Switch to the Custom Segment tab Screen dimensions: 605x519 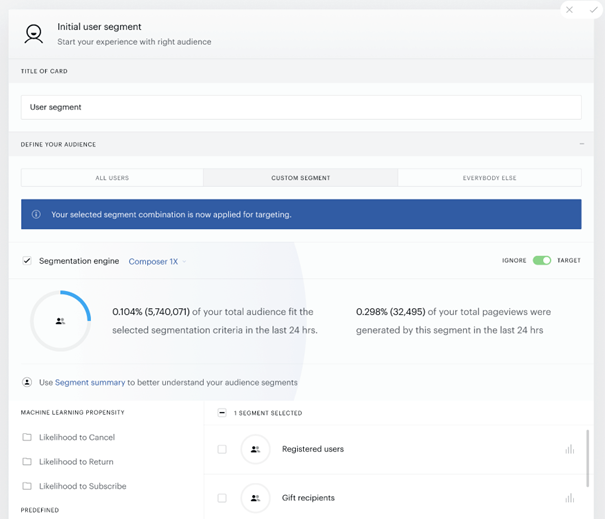pos(301,178)
